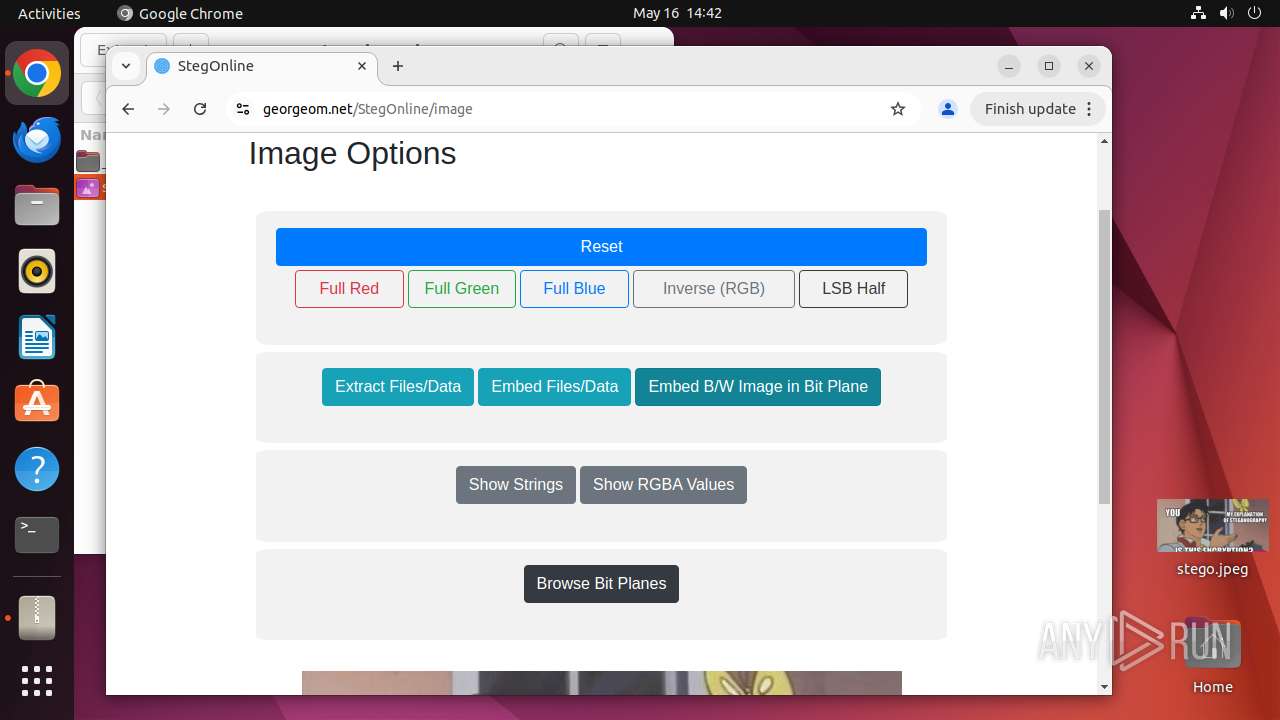Open Rhythmbox music player in dock
The width and height of the screenshot is (1280, 720).
[37, 271]
